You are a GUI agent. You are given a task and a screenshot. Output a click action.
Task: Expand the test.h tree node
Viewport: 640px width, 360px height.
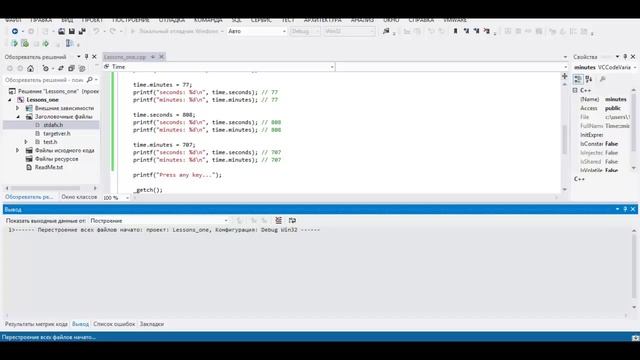coord(26,142)
